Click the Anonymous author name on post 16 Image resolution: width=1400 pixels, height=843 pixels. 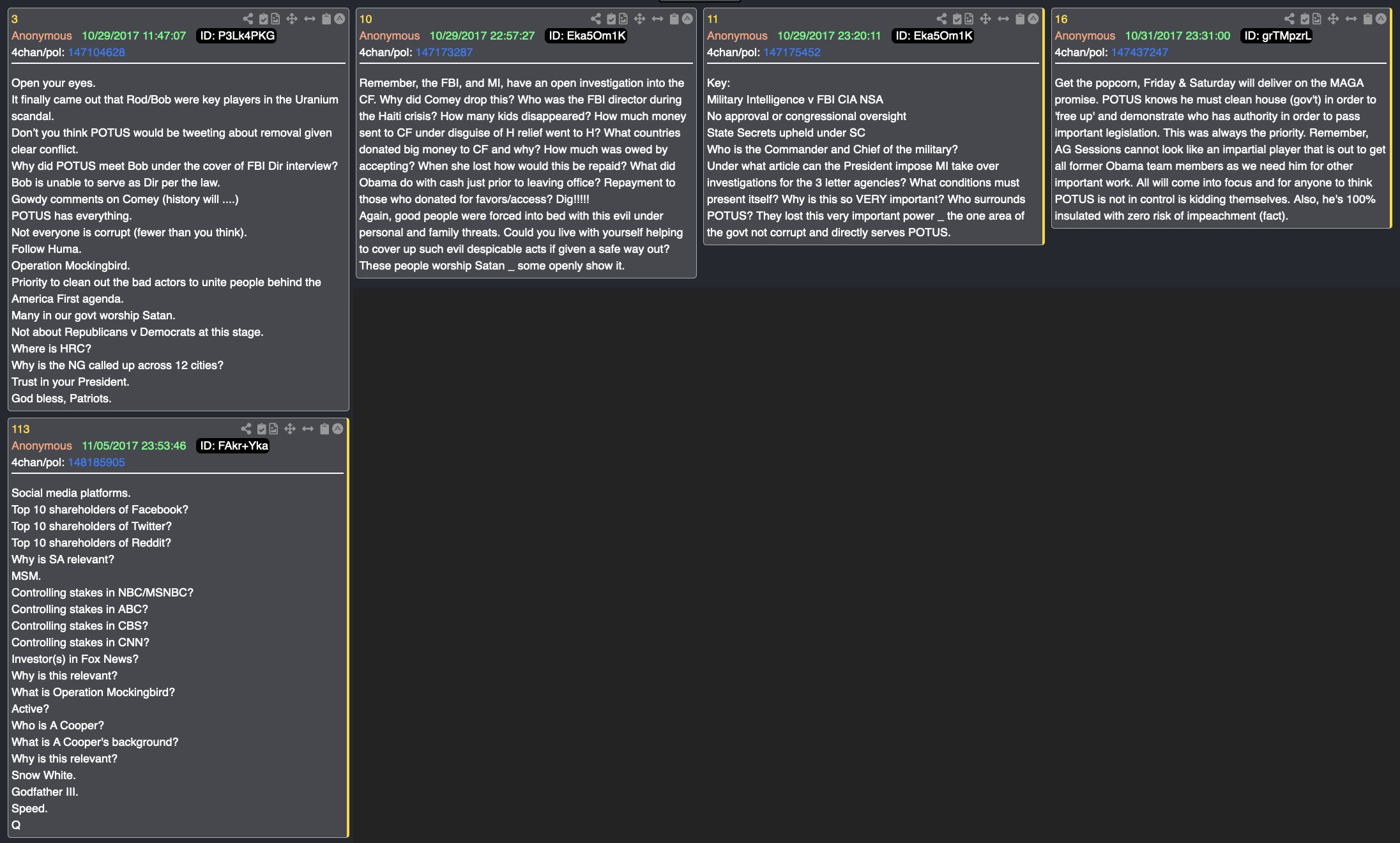coord(1084,36)
